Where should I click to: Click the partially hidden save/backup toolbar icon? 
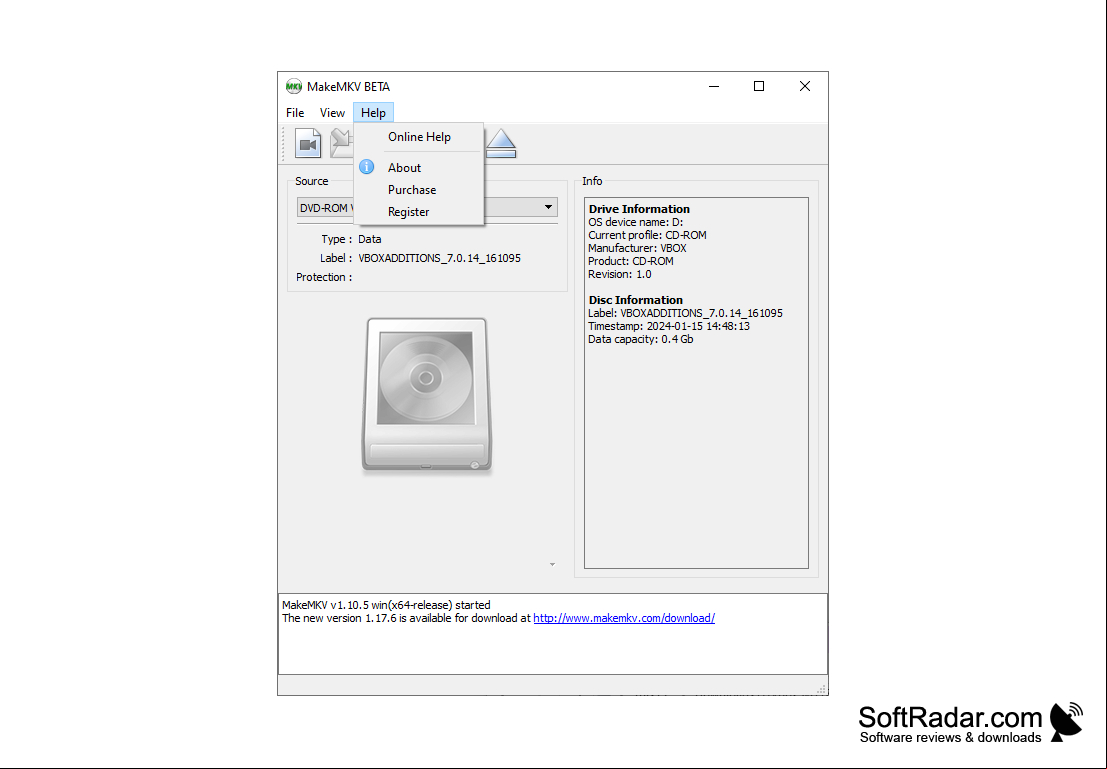(342, 143)
